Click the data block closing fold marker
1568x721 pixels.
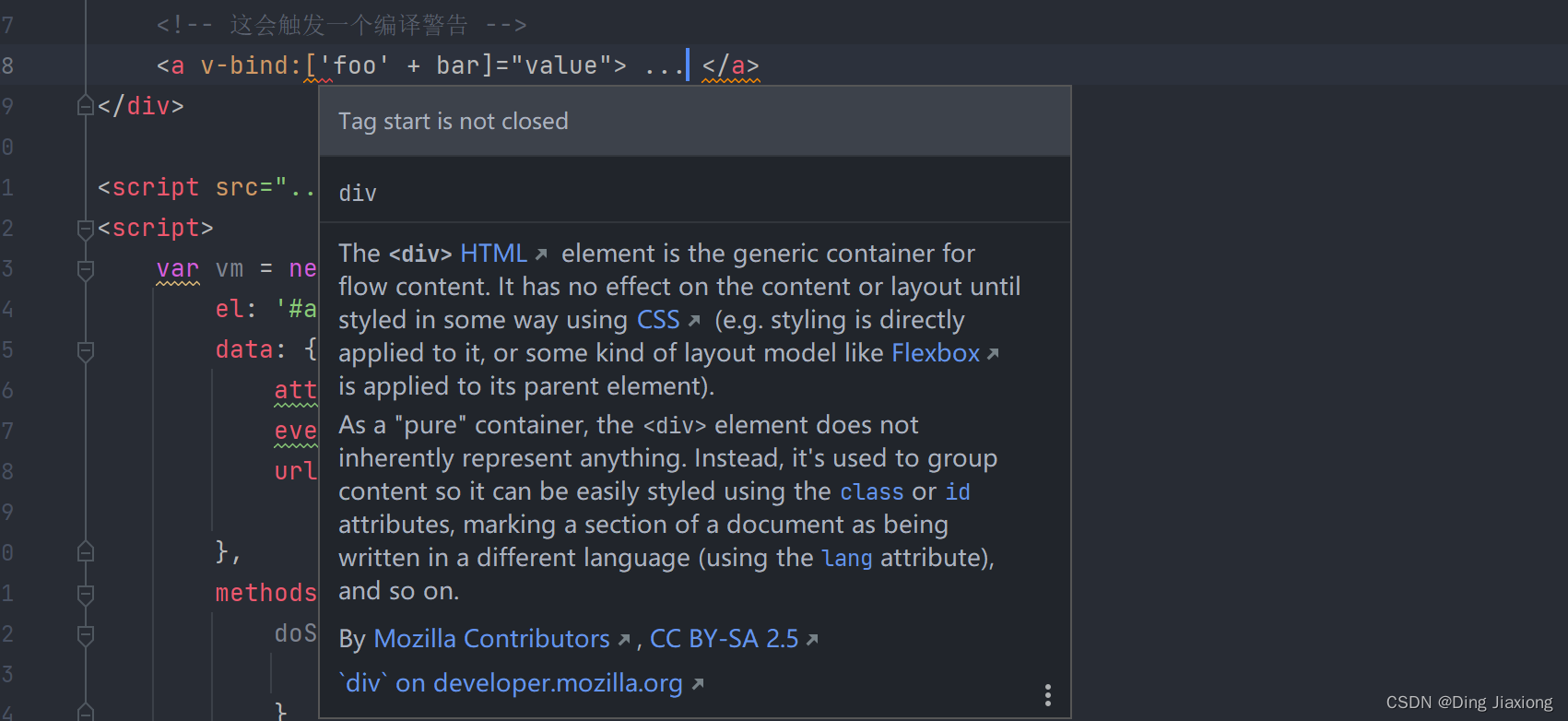(x=86, y=552)
